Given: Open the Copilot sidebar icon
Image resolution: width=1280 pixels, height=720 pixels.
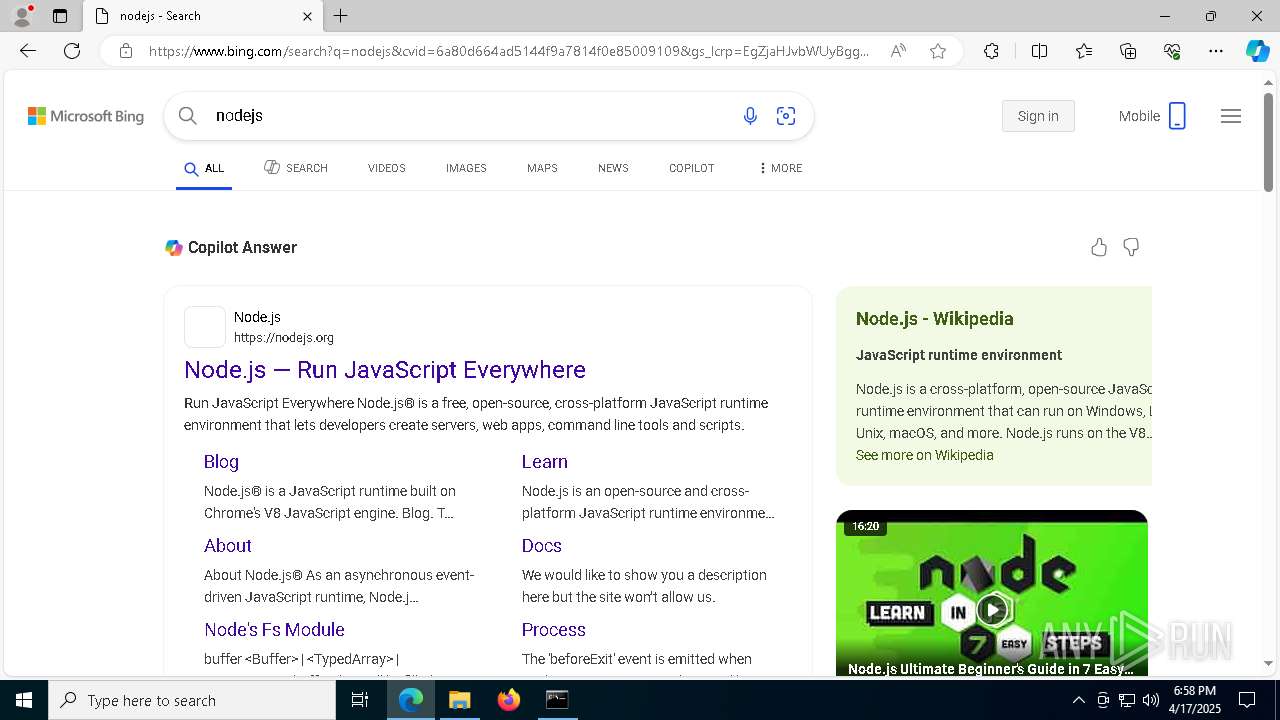Looking at the screenshot, I should 1257,51.
